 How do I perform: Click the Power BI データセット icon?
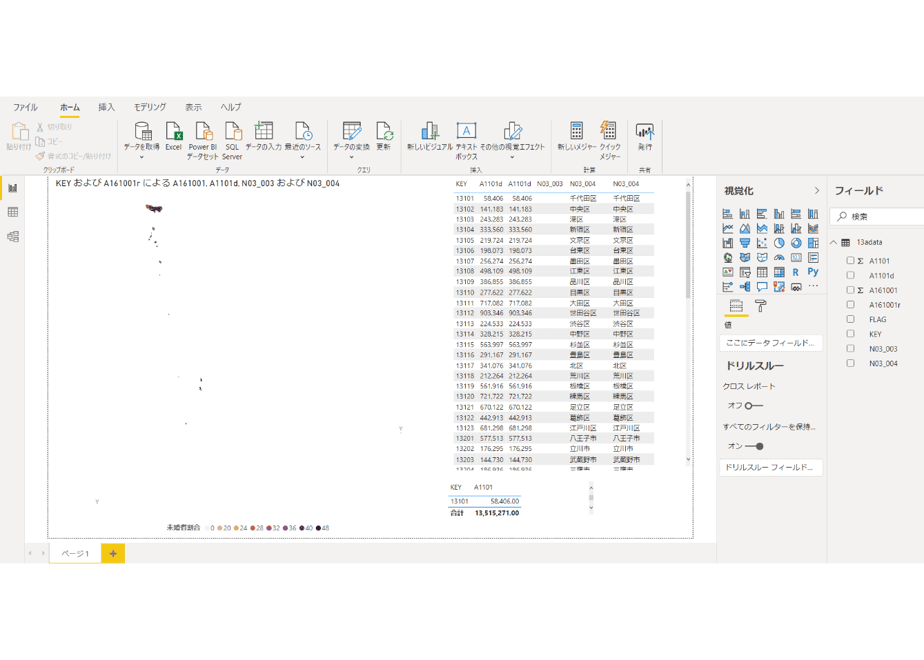[203, 131]
